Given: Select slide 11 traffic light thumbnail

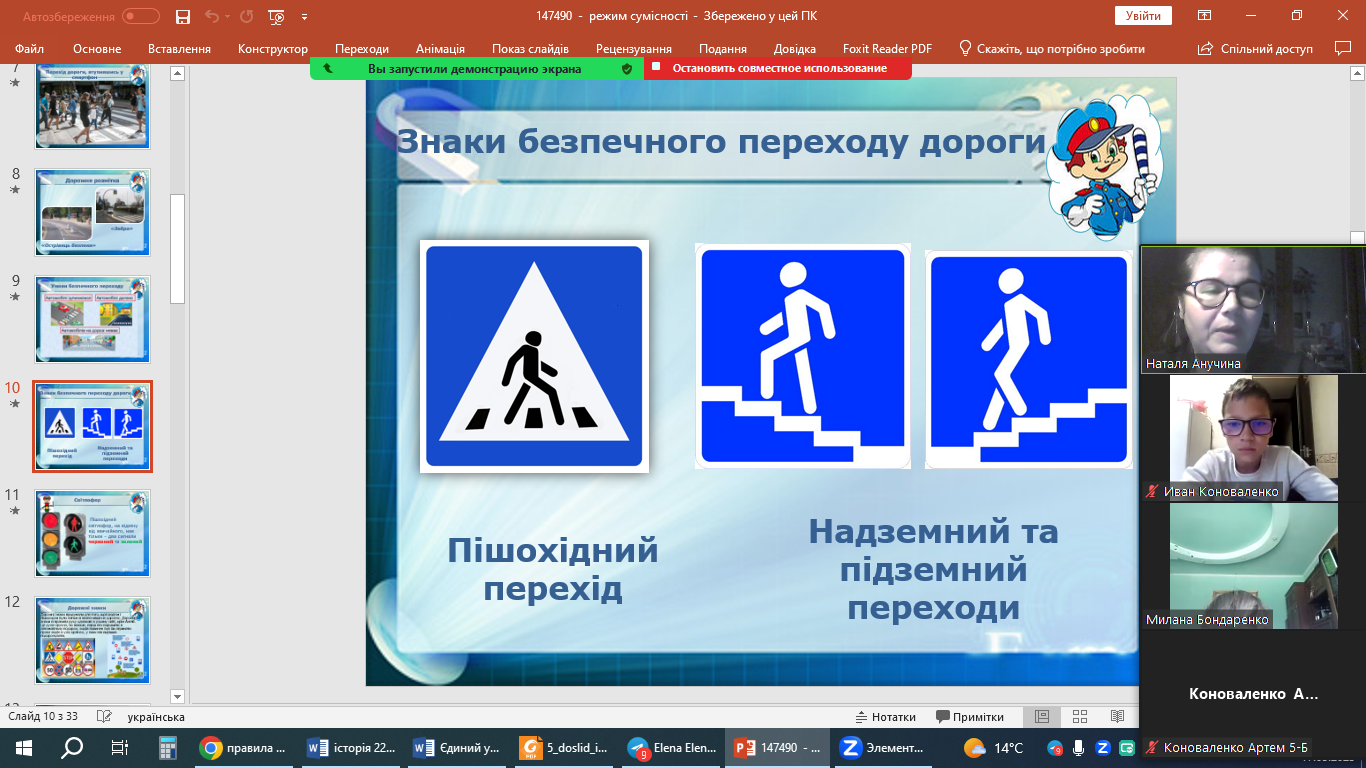Looking at the screenshot, I should tap(92, 533).
